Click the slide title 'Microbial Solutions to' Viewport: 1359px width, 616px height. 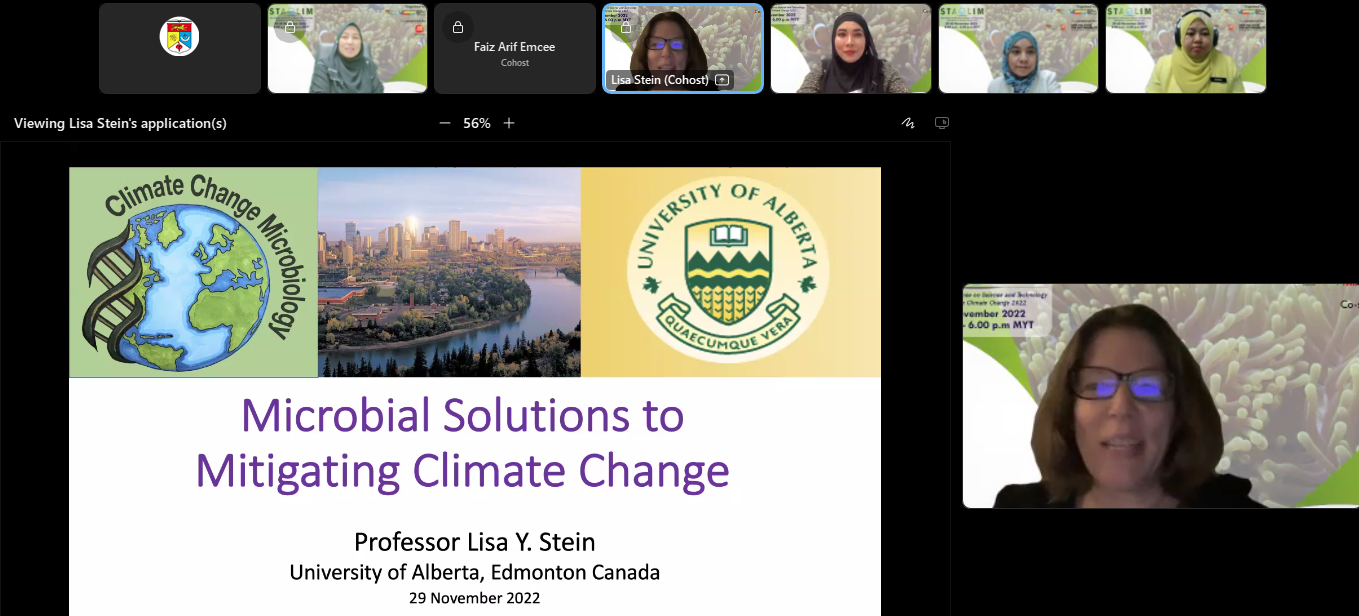462,415
